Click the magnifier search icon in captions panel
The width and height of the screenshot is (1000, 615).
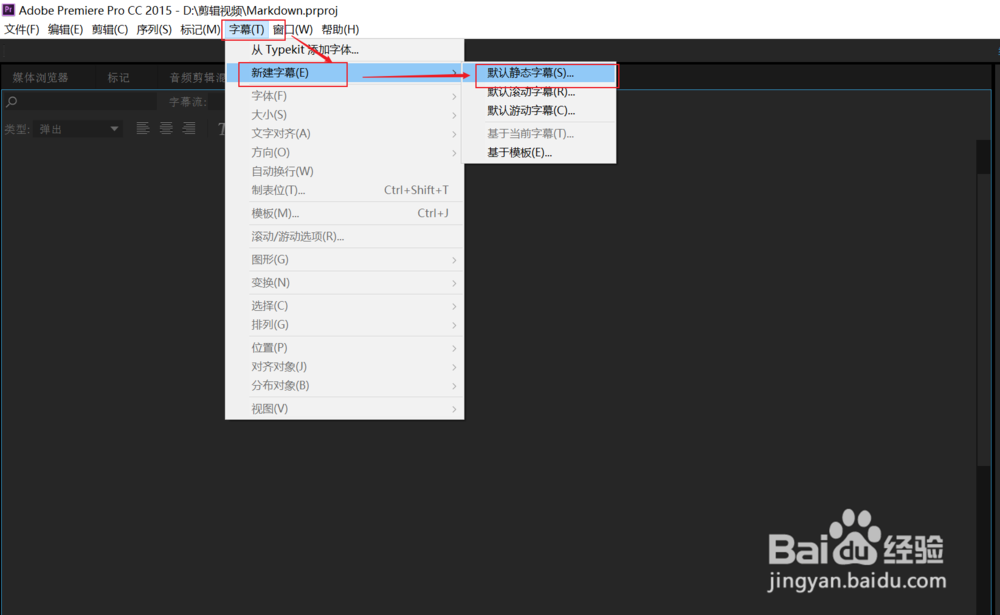[x=11, y=101]
